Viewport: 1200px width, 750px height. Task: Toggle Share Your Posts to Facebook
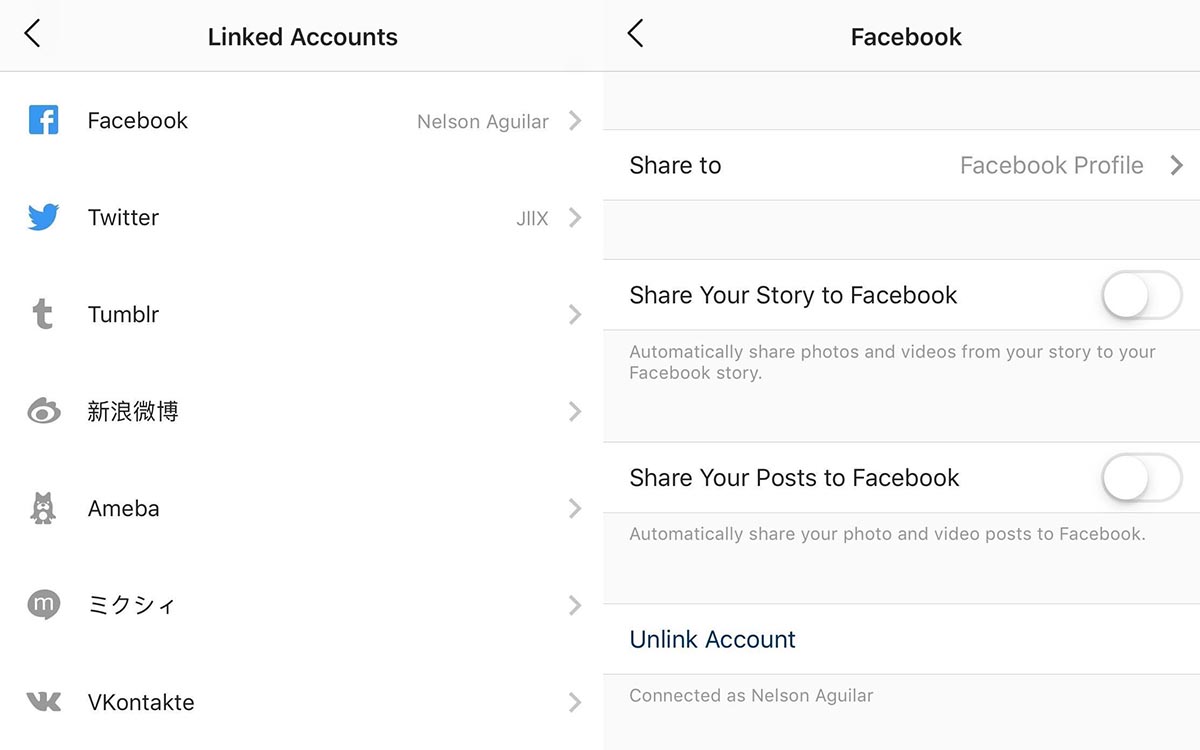coord(1141,478)
